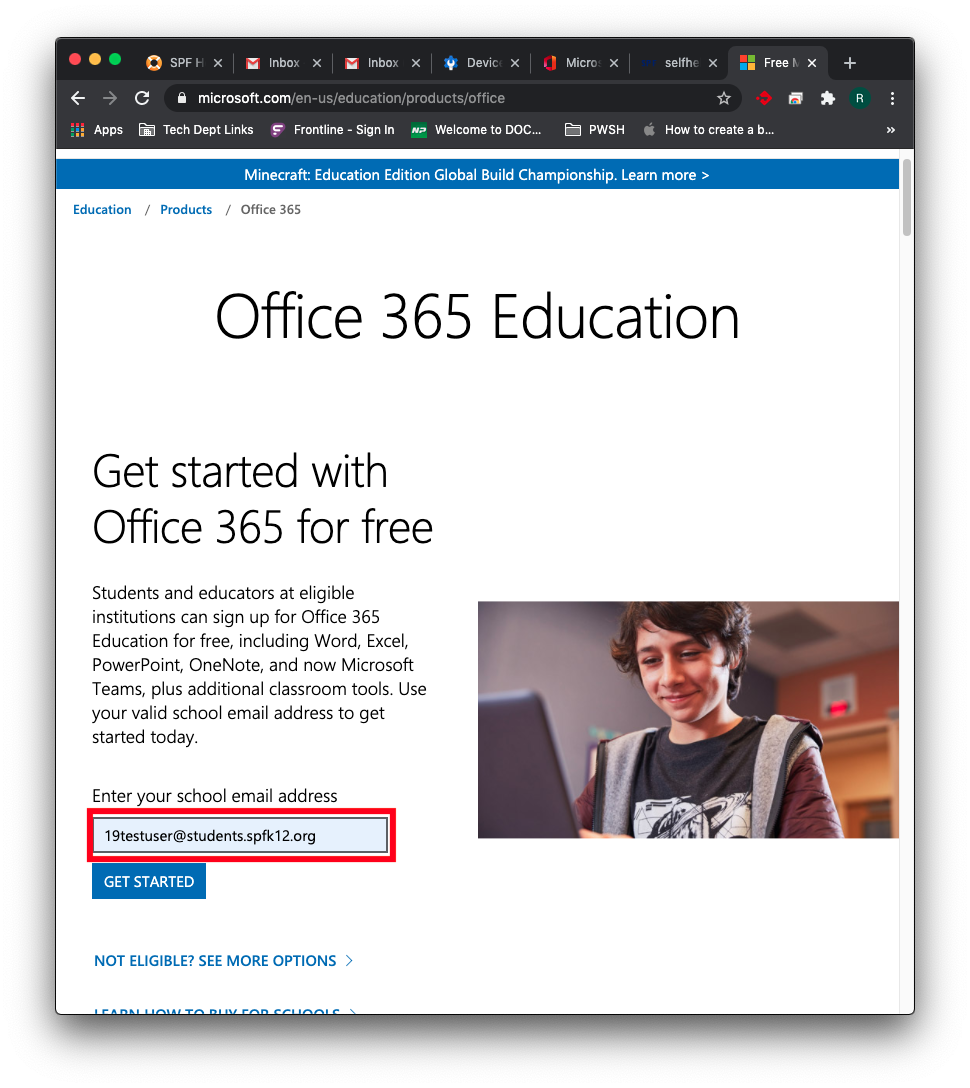Bookmark this page with the star icon
Screen dimensions: 970x1088
pyautogui.click(x=724, y=98)
